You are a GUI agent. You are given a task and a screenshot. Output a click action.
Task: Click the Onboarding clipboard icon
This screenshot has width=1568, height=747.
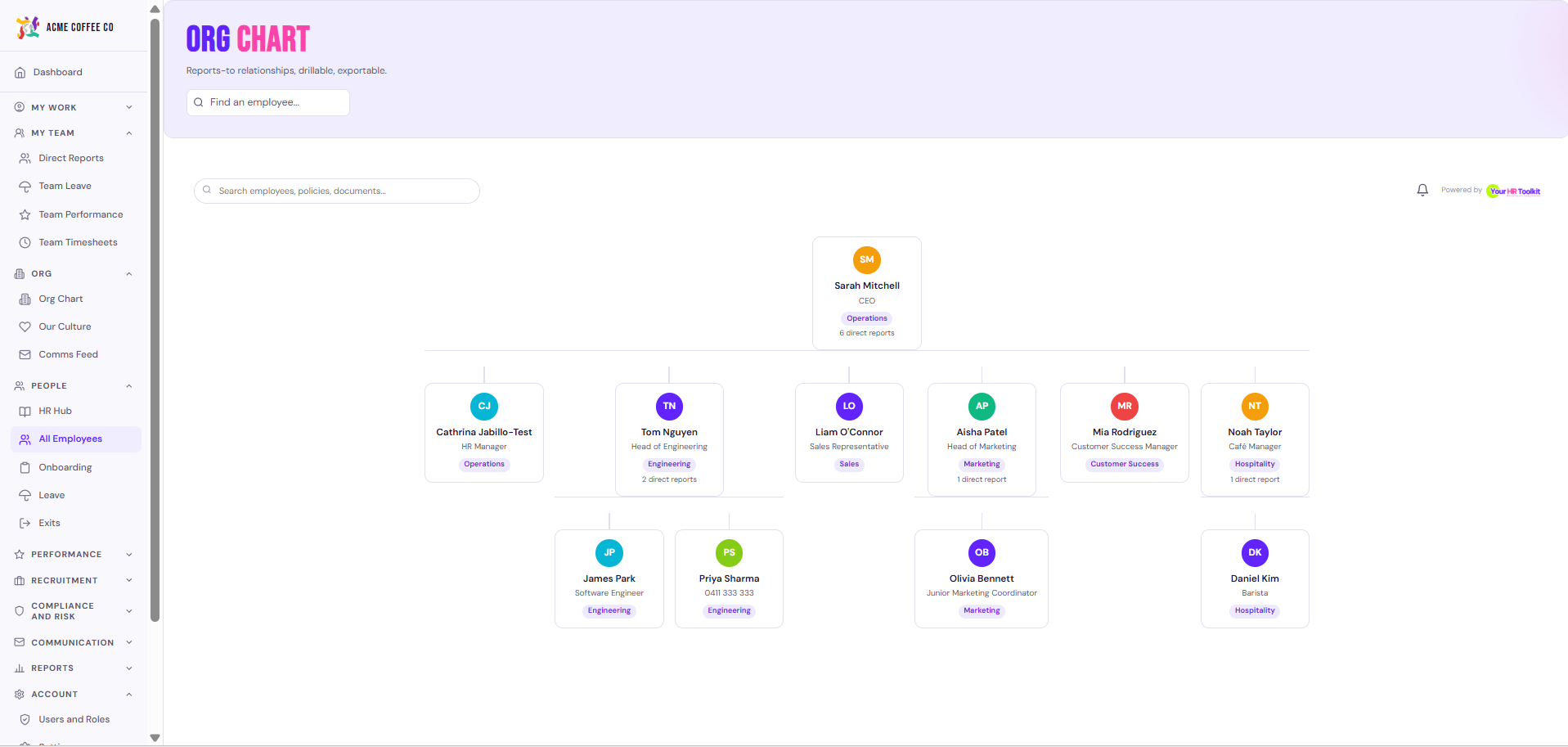25,468
